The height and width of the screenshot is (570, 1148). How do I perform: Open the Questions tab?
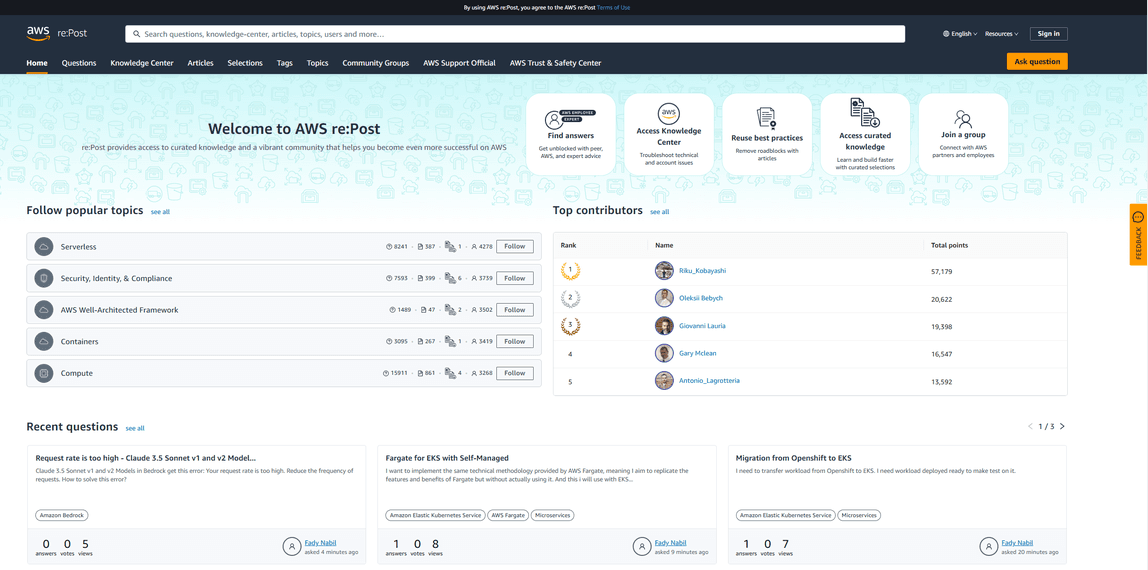79,63
